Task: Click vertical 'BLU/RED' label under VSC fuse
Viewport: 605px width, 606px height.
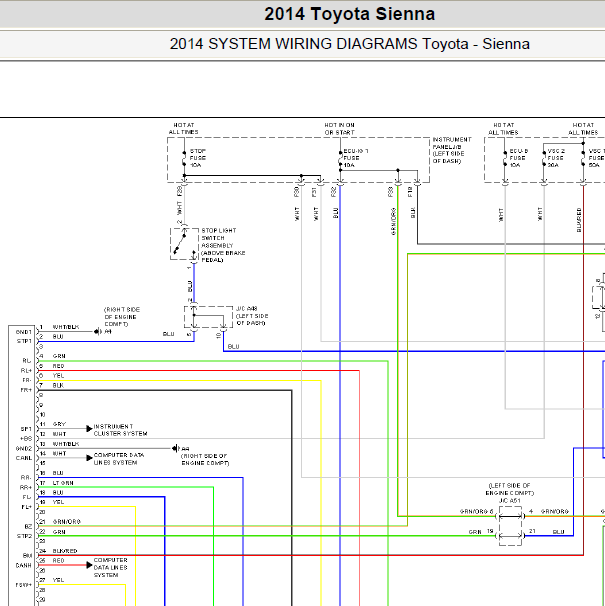Action: click(579, 220)
